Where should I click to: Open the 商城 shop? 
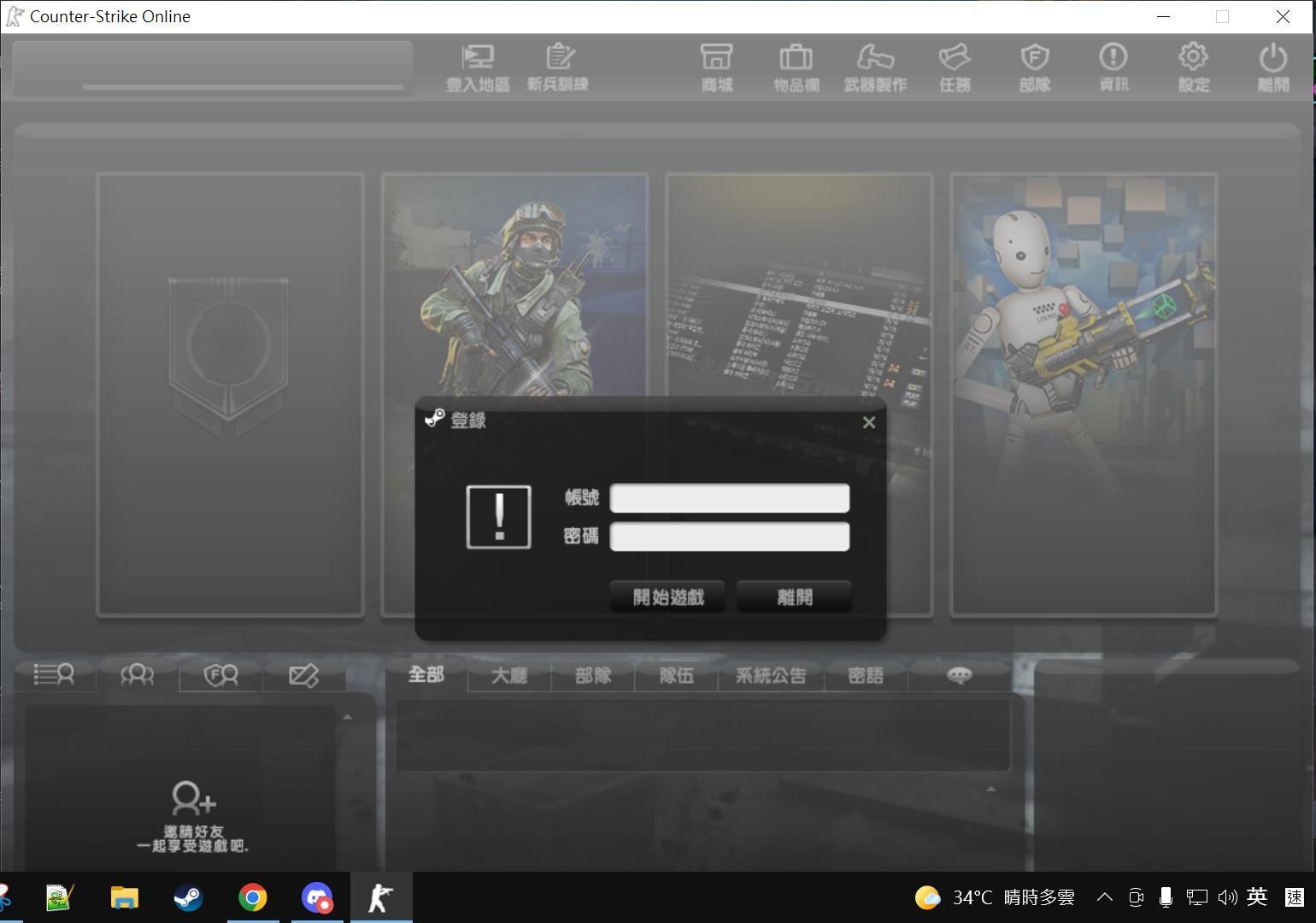tap(716, 67)
